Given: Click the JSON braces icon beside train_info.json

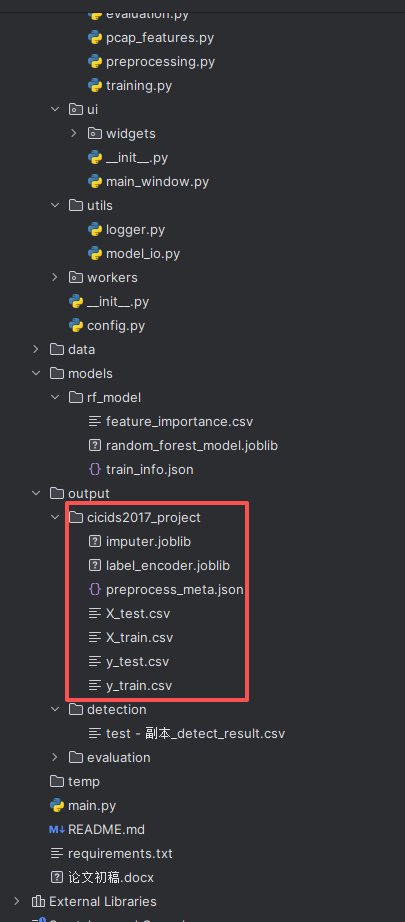Looking at the screenshot, I should coord(94,470).
